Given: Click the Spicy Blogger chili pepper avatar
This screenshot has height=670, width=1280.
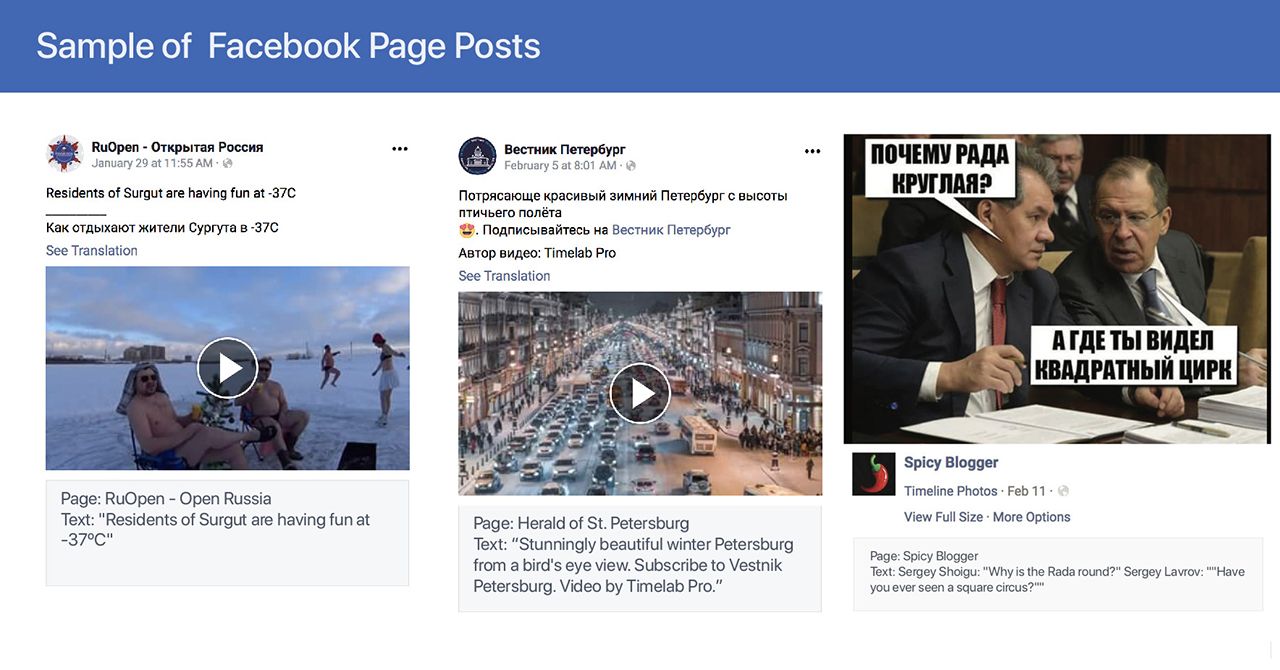Looking at the screenshot, I should click(x=873, y=474).
